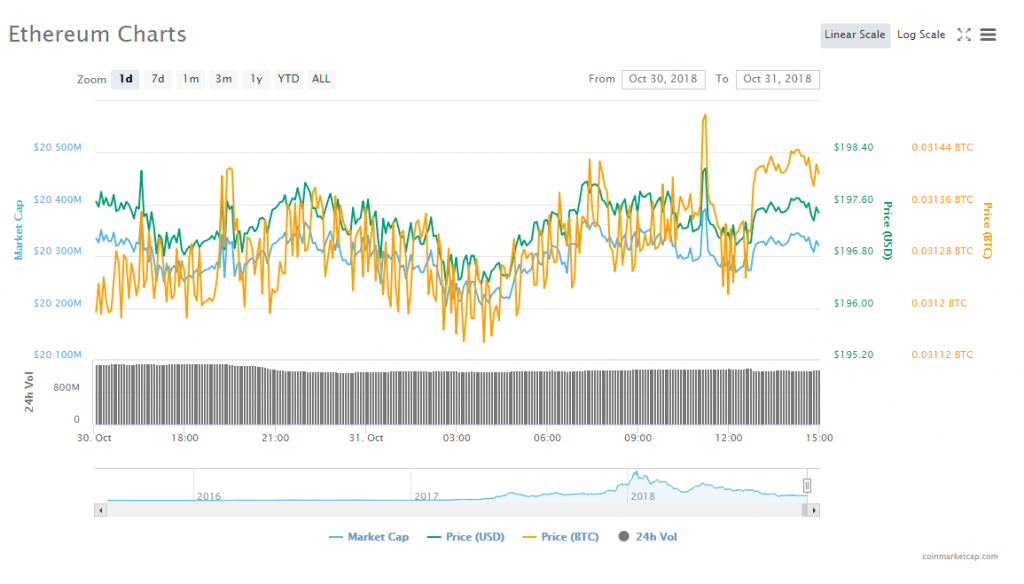Select 1d zoom range

pyautogui.click(x=125, y=79)
